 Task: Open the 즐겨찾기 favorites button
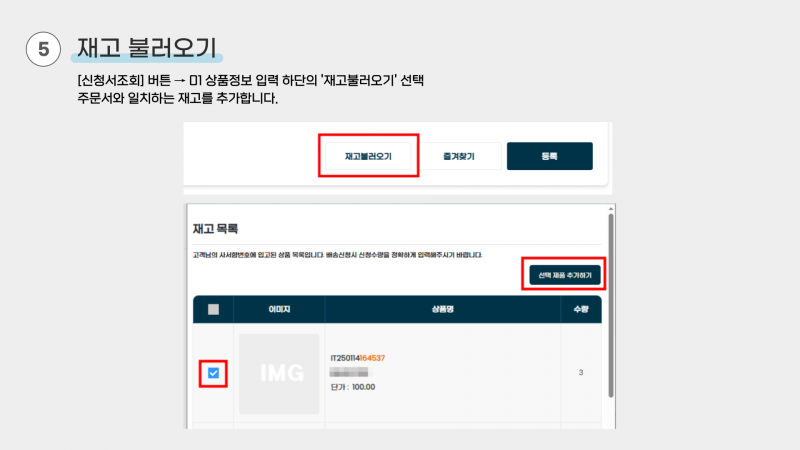coord(459,156)
